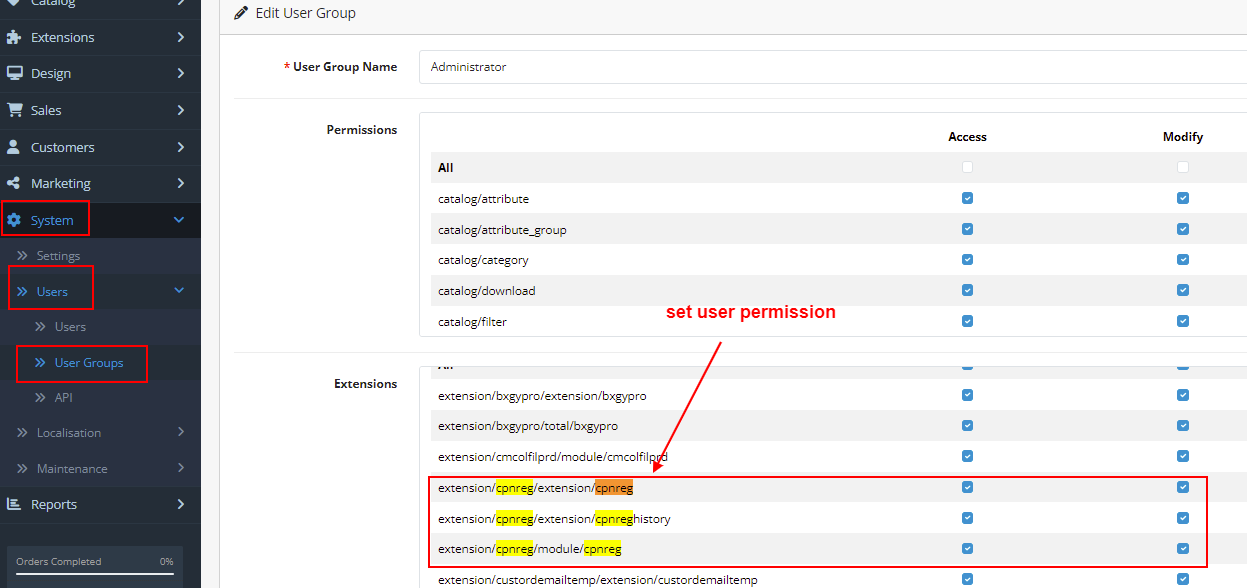Click the double-arrow icon beside Localisation
The height and width of the screenshot is (588, 1247).
(23, 433)
